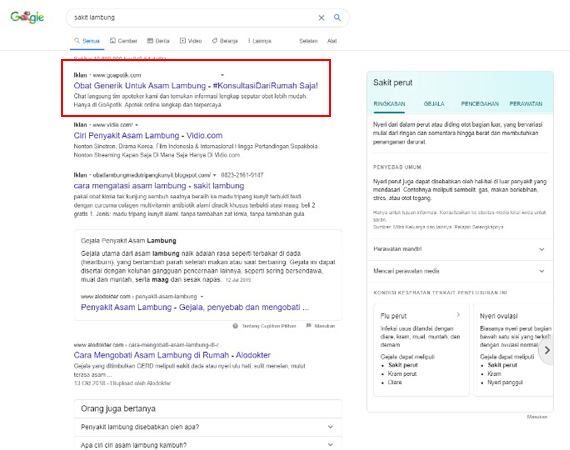Image resolution: width=570 pixels, height=450 pixels.
Task: Expand 'Mencari perawatan medis' section
Action: 460,271
